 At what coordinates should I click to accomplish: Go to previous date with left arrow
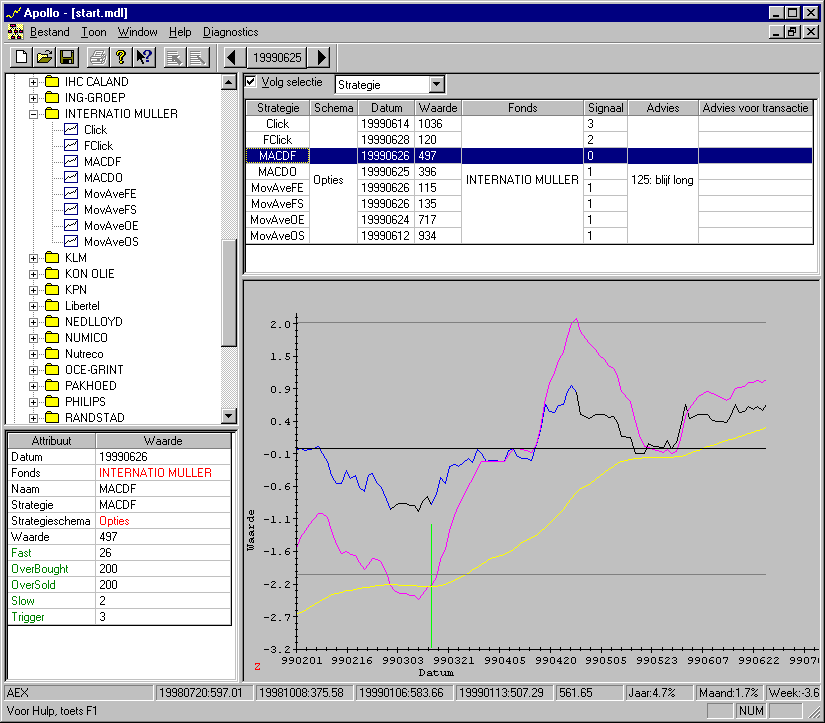(x=232, y=58)
